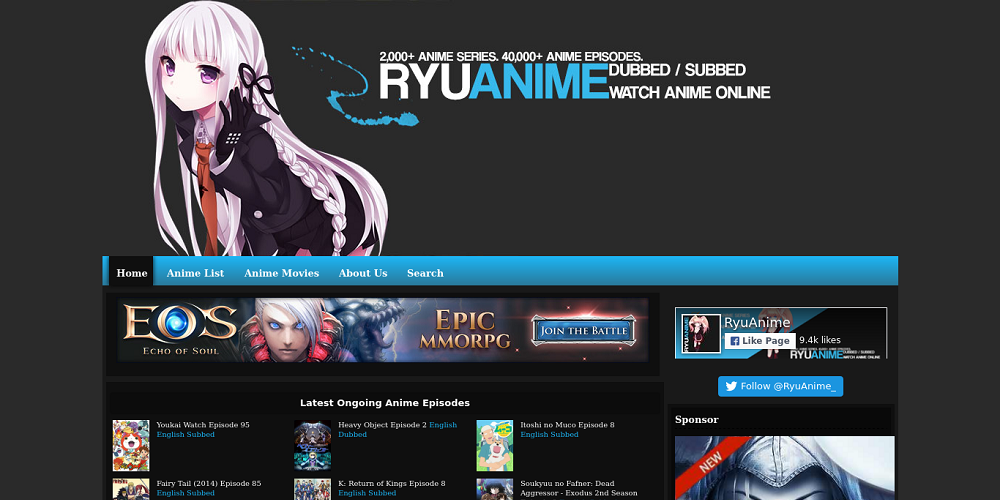Open Itoshi no Muco Episode 8 link
The image size is (1000, 500).
567,425
